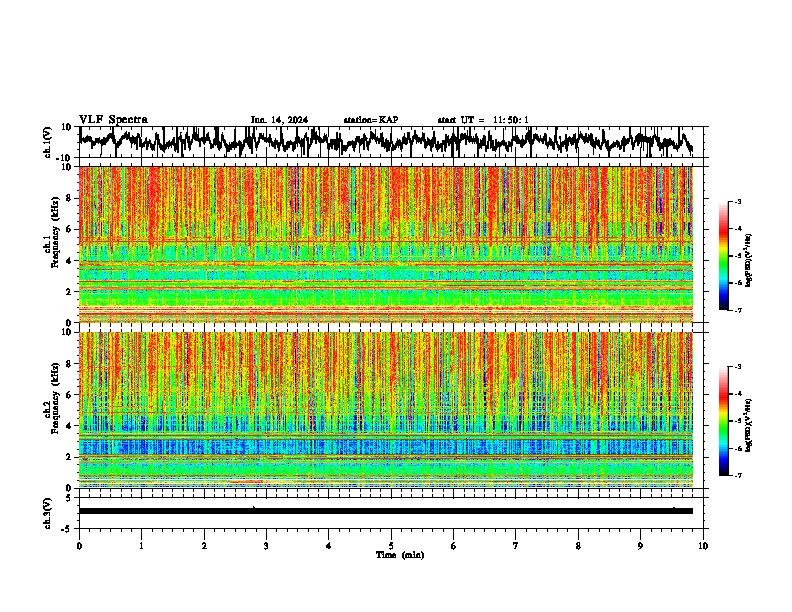Click the "9" tick label on the time axis
This screenshot has width=792, height=612.
640,546
